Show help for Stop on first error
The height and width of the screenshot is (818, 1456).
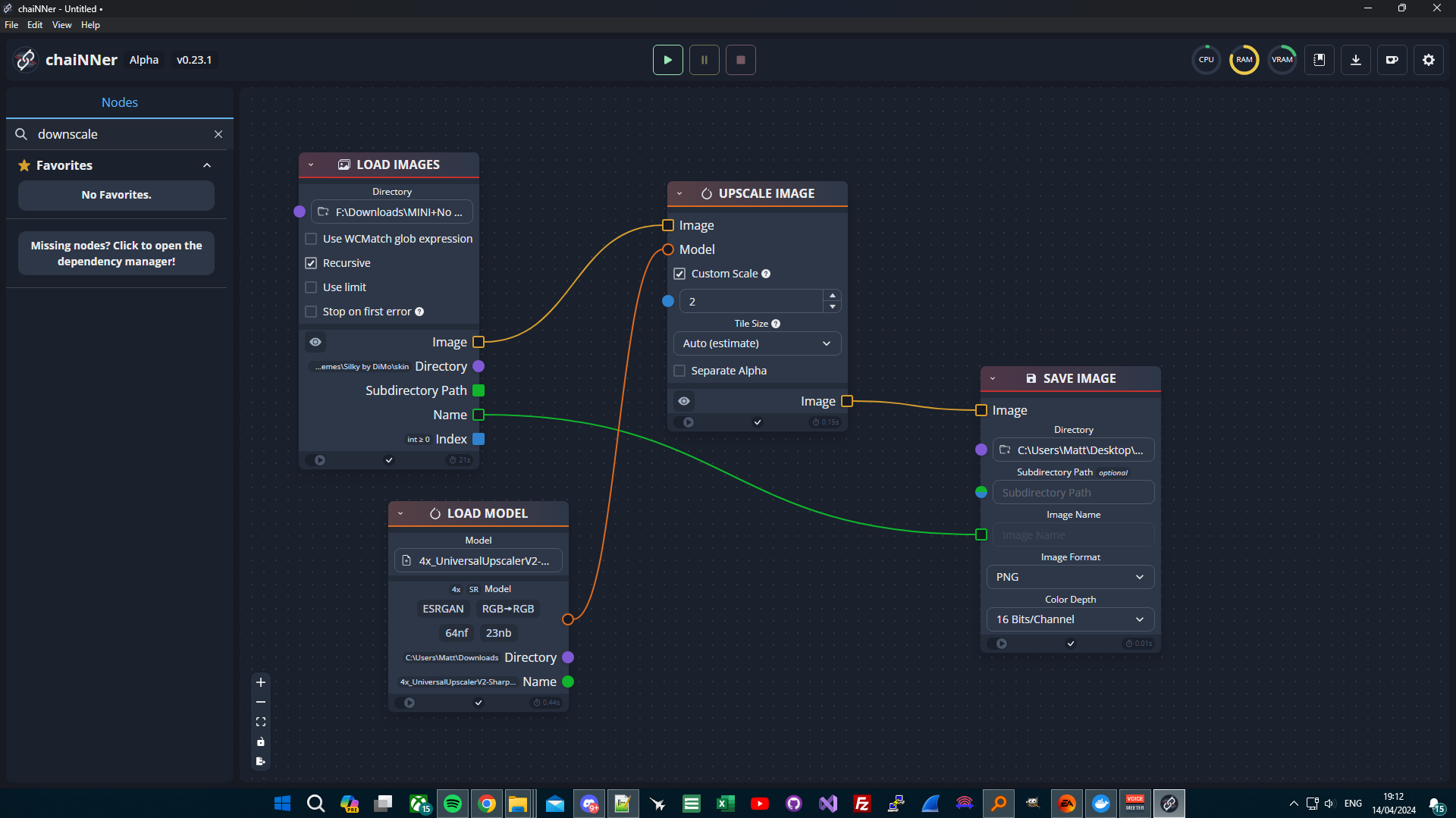(419, 312)
